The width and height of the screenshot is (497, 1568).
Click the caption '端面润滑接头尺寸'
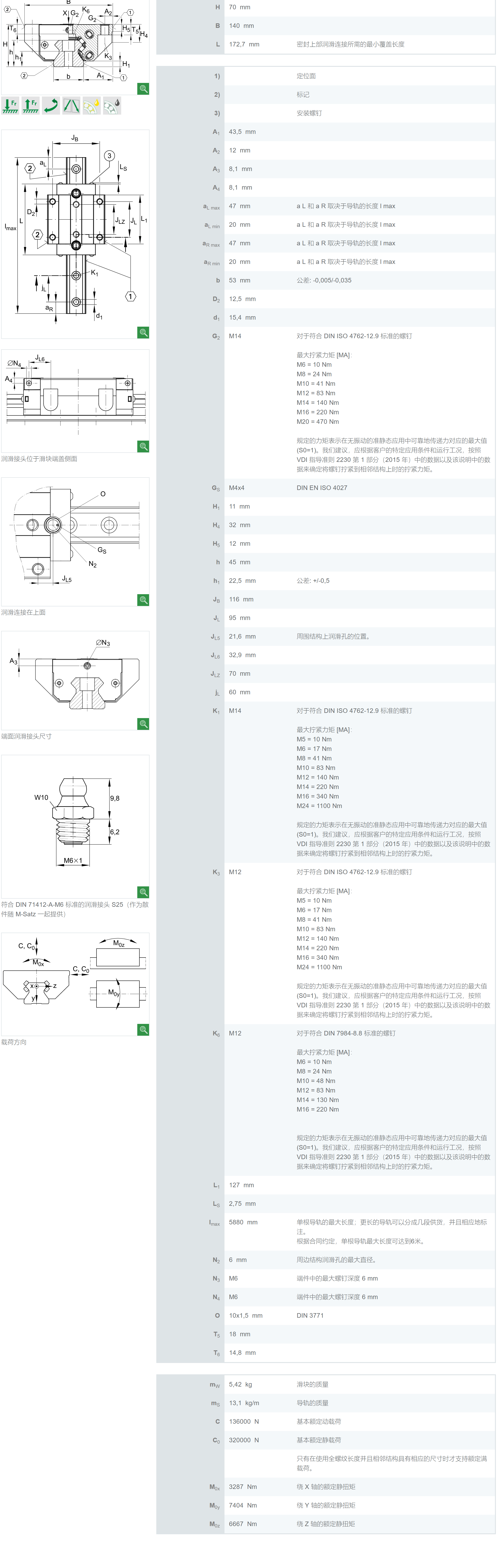pos(26,736)
